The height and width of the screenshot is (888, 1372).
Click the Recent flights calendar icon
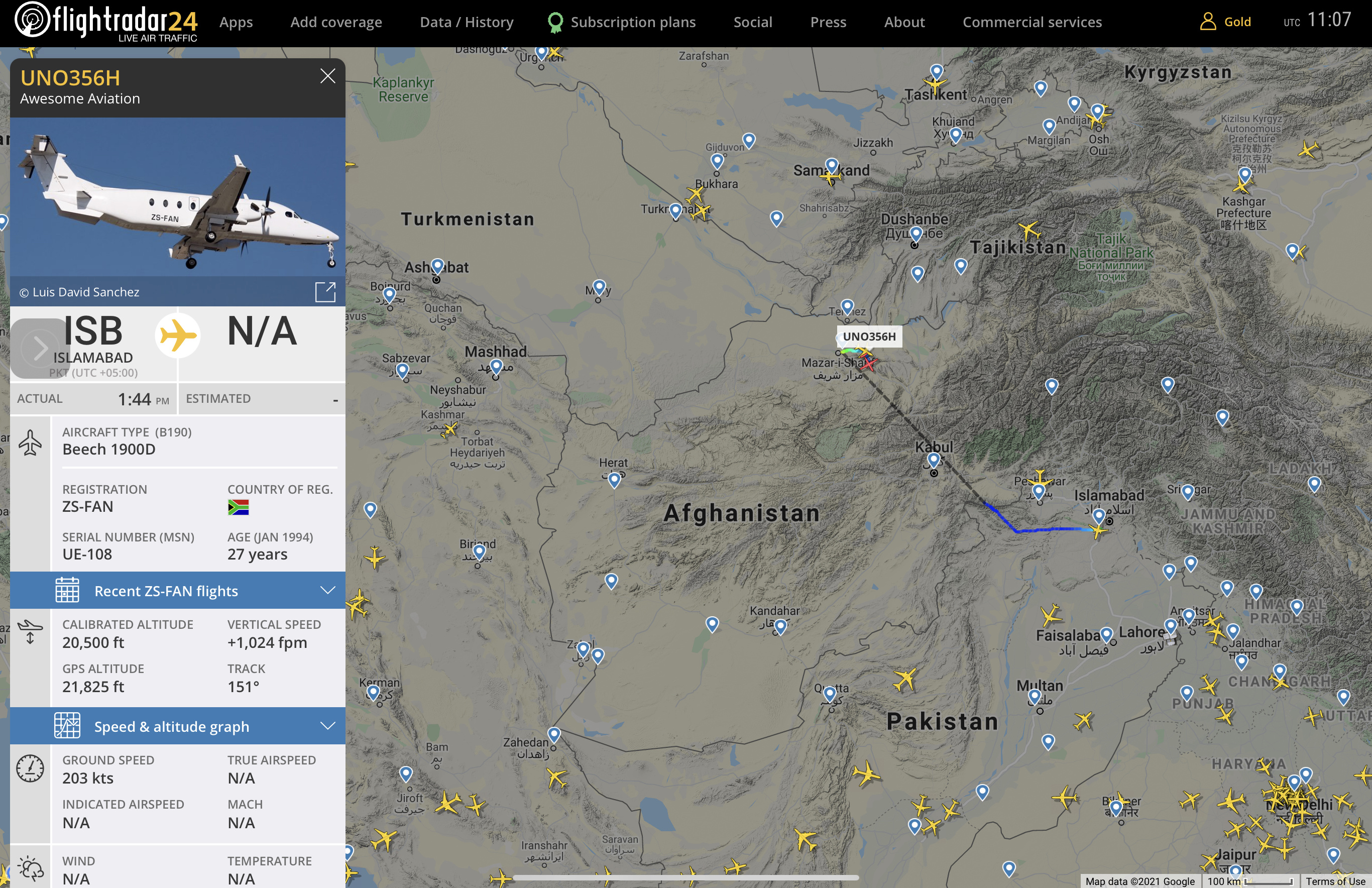click(x=67, y=591)
